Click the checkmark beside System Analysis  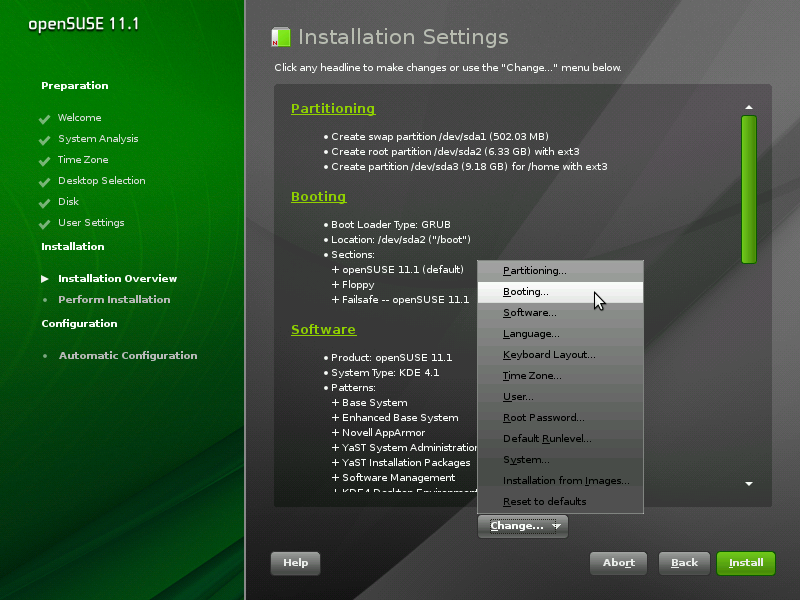click(44, 140)
